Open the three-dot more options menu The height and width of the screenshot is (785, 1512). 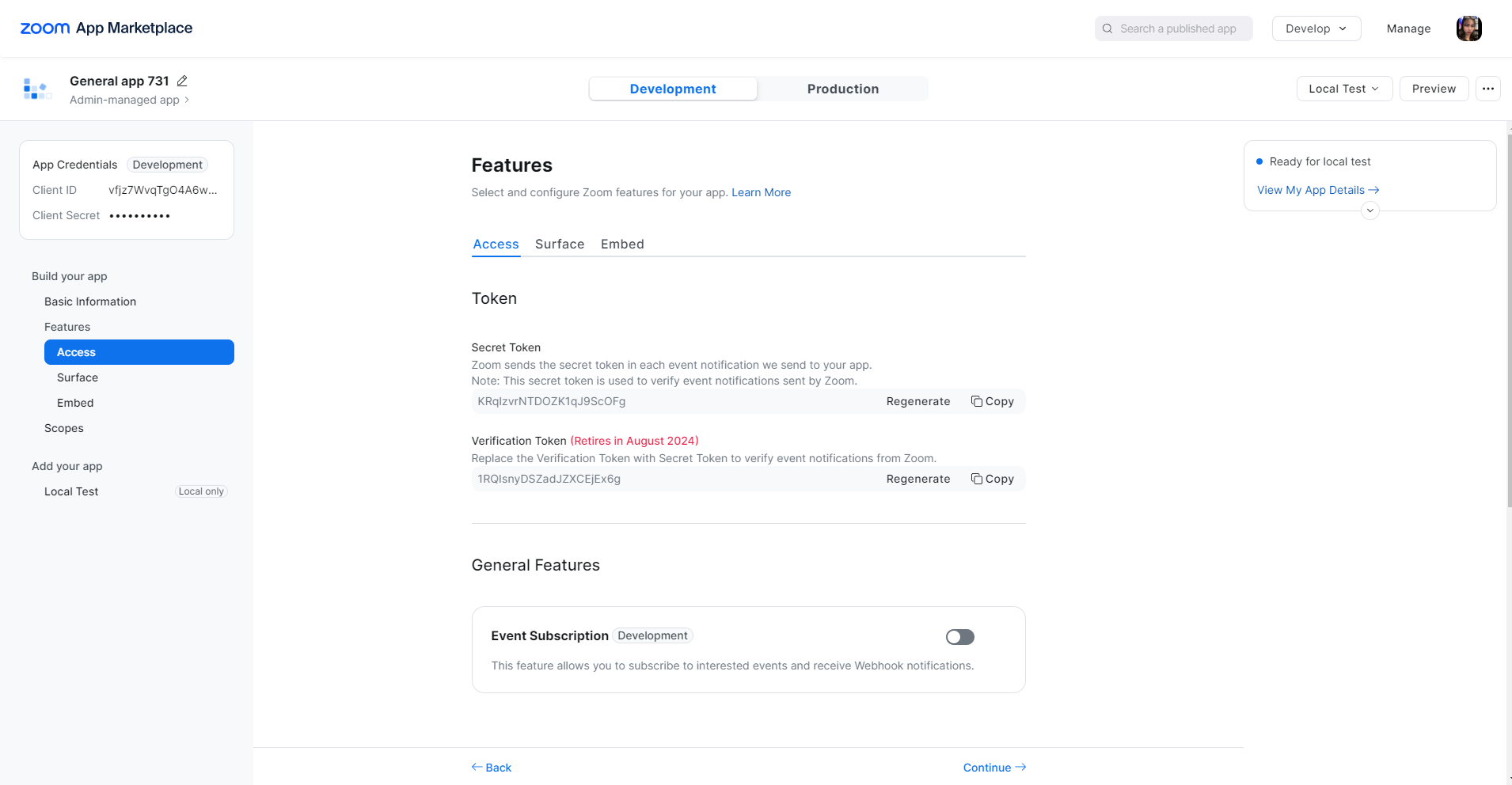tap(1488, 89)
